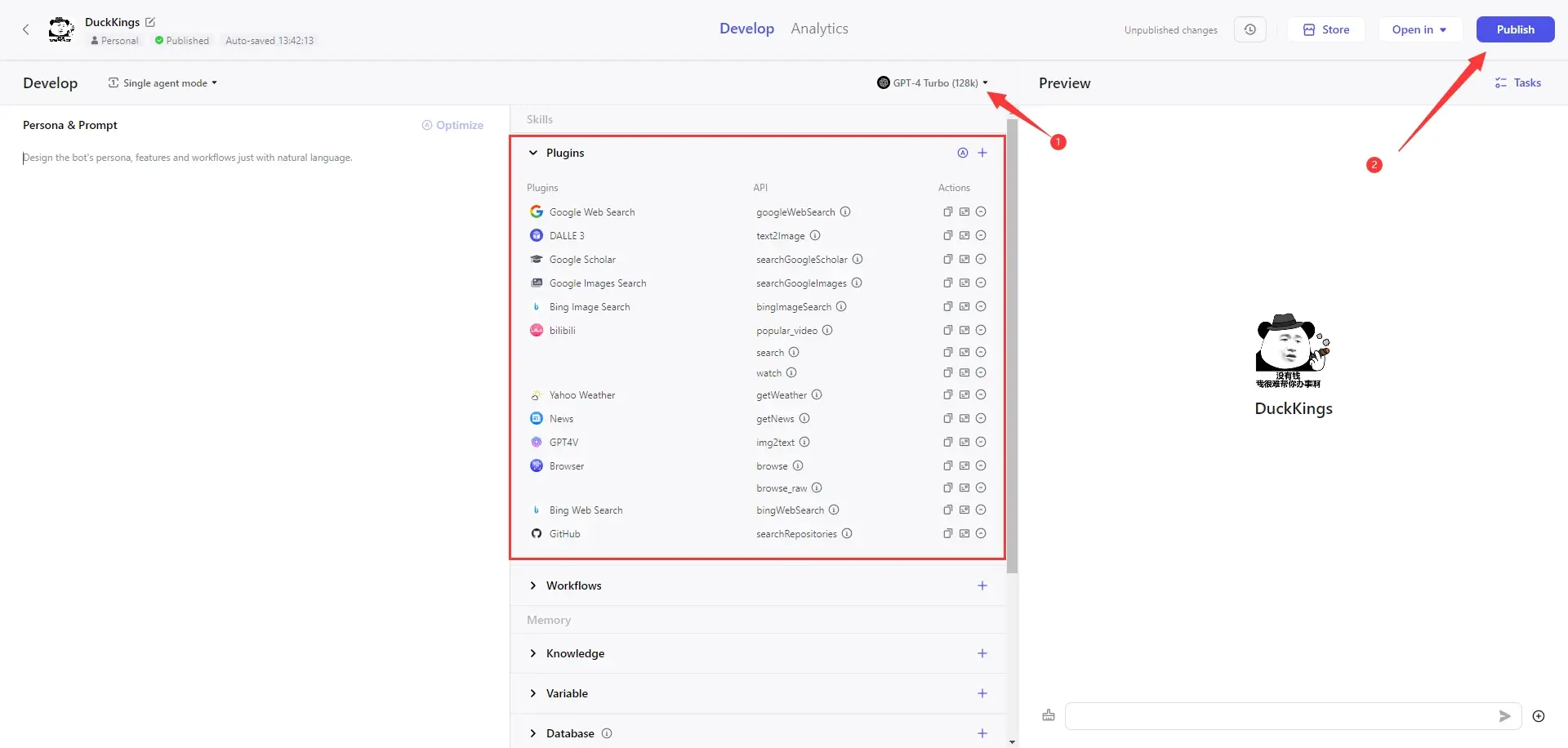Image resolution: width=1568 pixels, height=748 pixels.
Task: Expand the Workflows section
Action: (533, 585)
